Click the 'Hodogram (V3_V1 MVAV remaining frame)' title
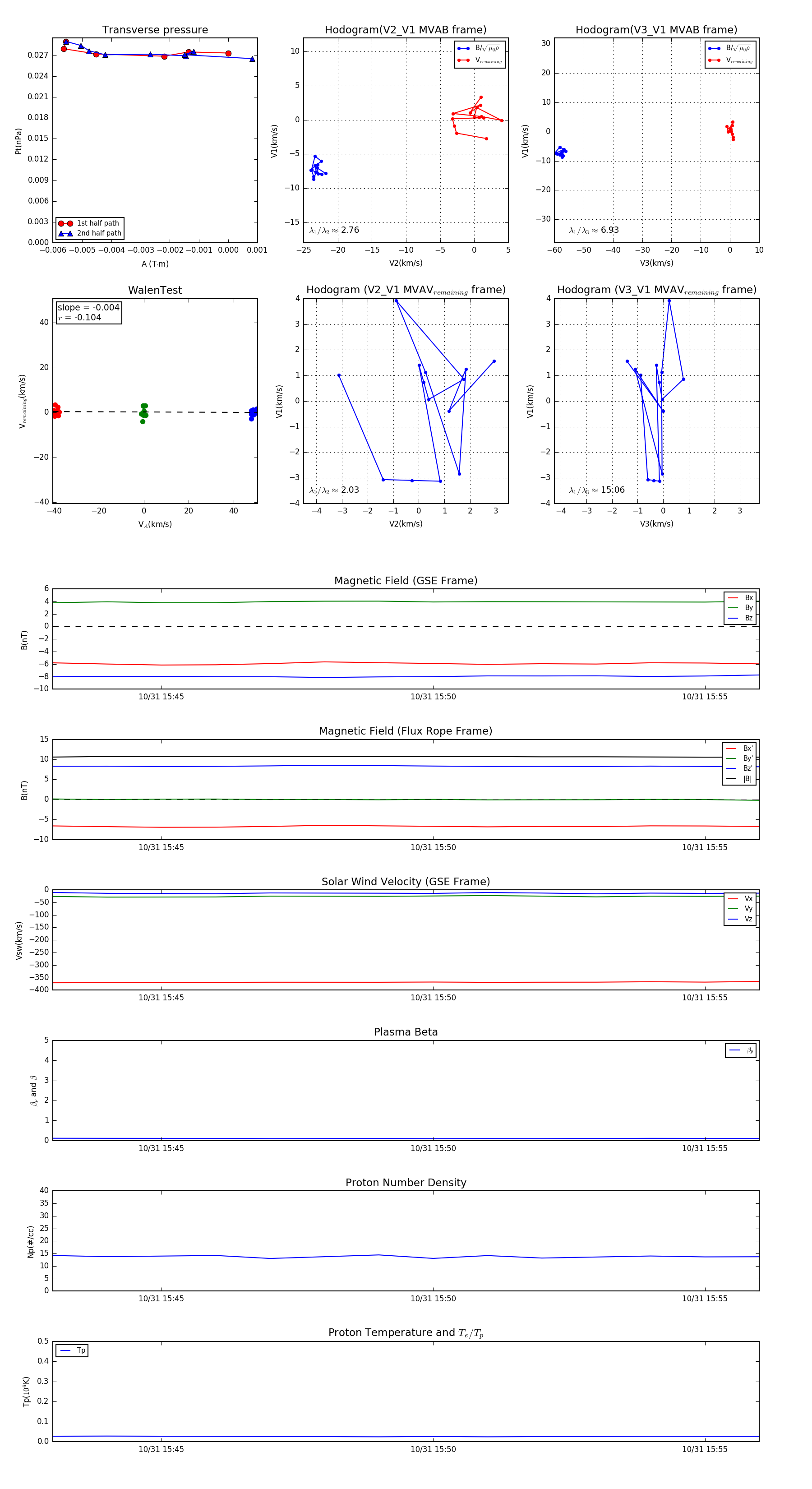This screenshot has height=1489, width=812. (656, 290)
